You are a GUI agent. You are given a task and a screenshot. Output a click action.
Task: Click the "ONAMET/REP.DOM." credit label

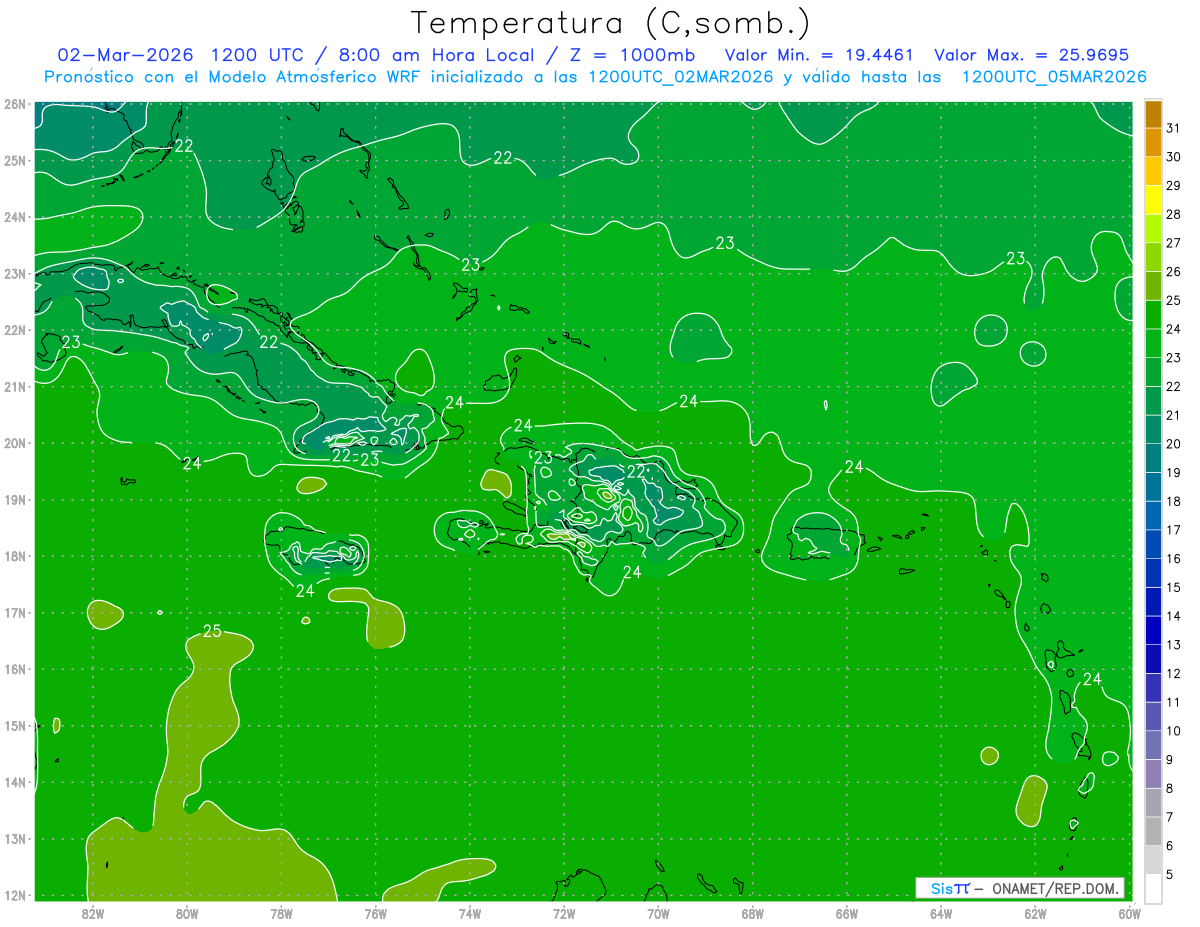1056,888
